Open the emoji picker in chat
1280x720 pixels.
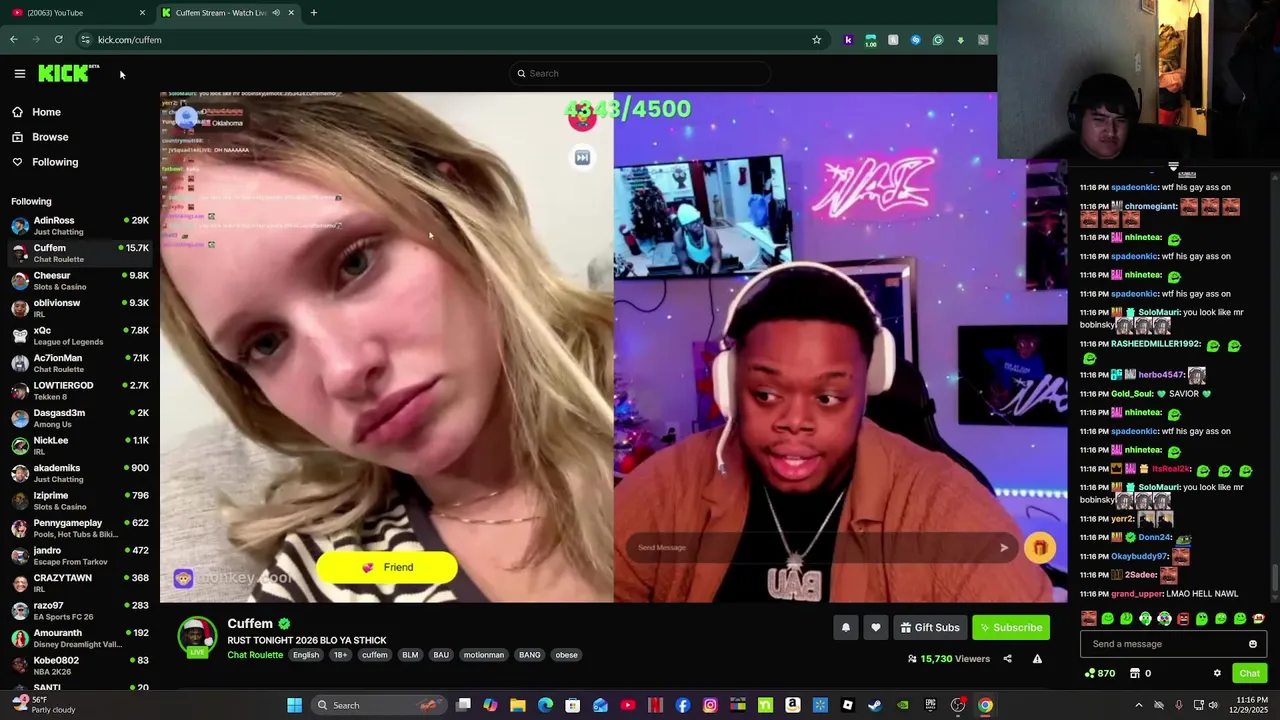[1252, 644]
